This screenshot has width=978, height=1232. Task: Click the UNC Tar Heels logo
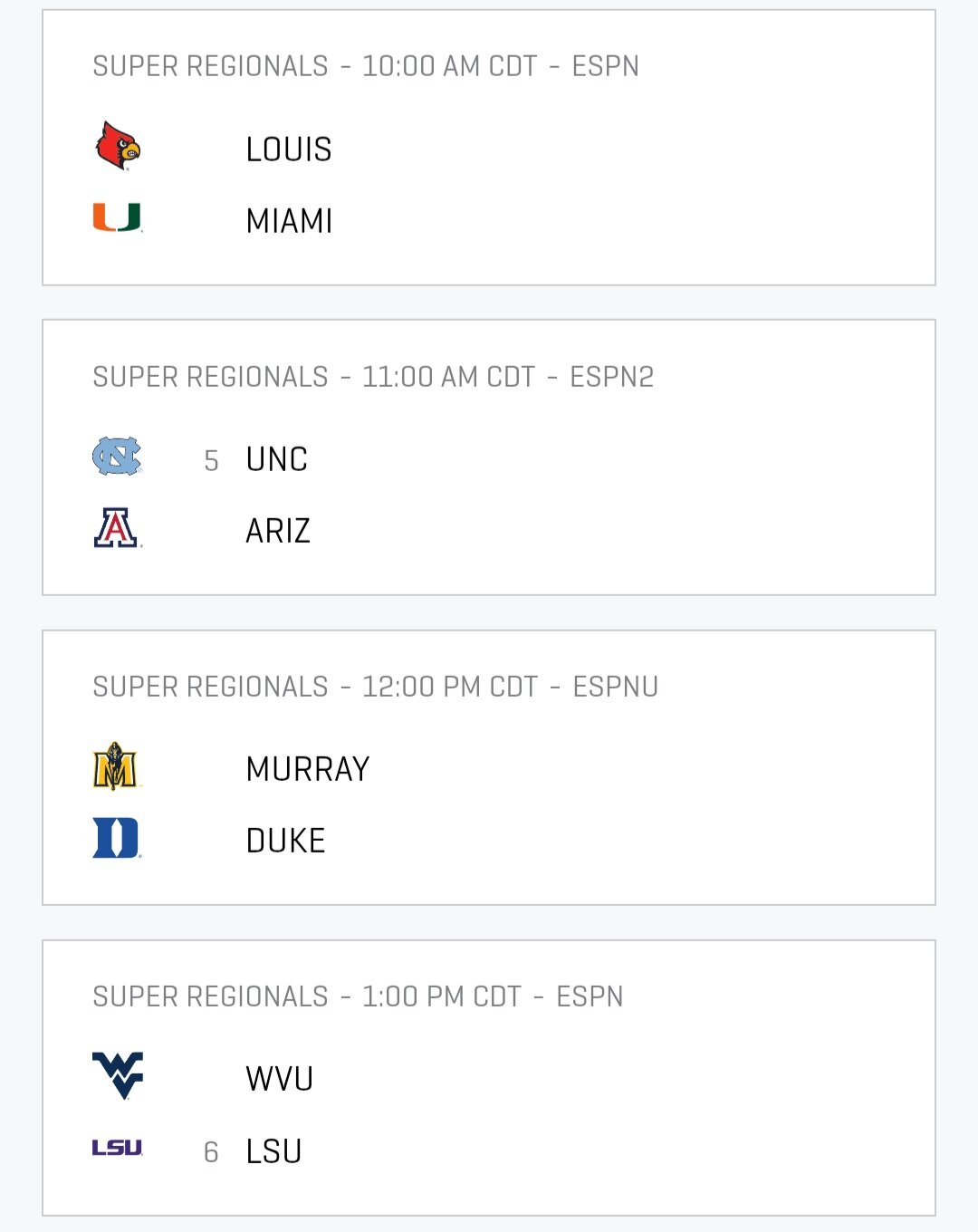[x=118, y=457]
